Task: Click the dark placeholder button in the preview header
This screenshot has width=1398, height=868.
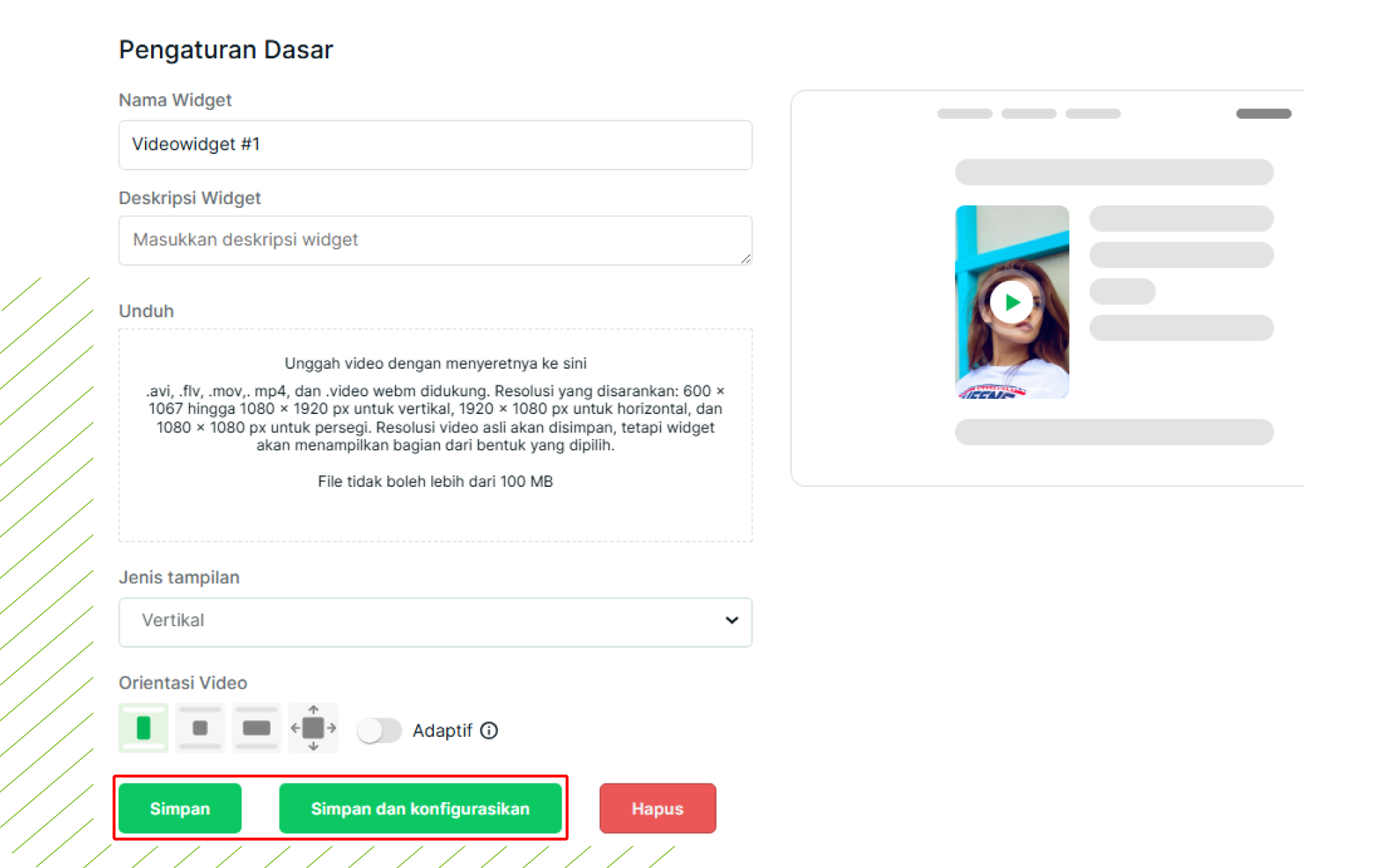Action: point(1263,114)
